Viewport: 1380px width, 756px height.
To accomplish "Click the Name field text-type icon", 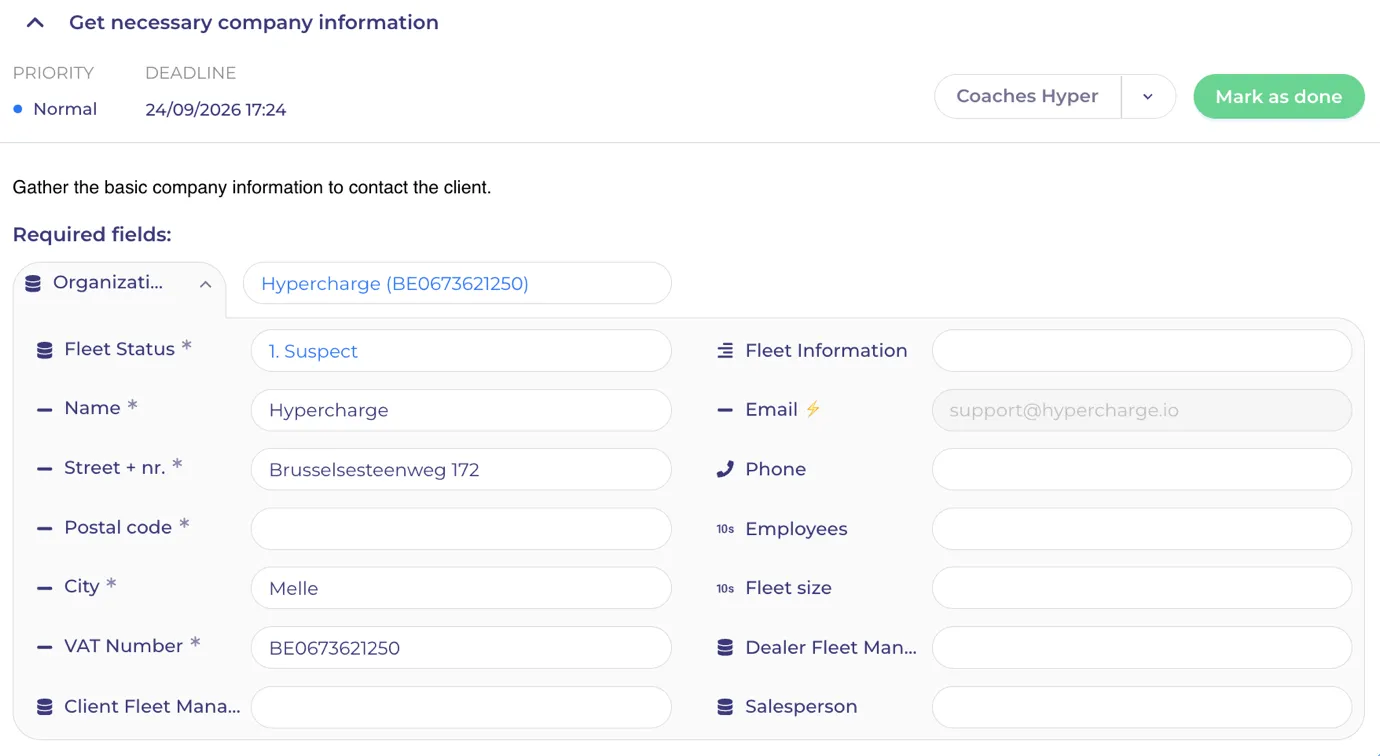I will click(x=44, y=409).
